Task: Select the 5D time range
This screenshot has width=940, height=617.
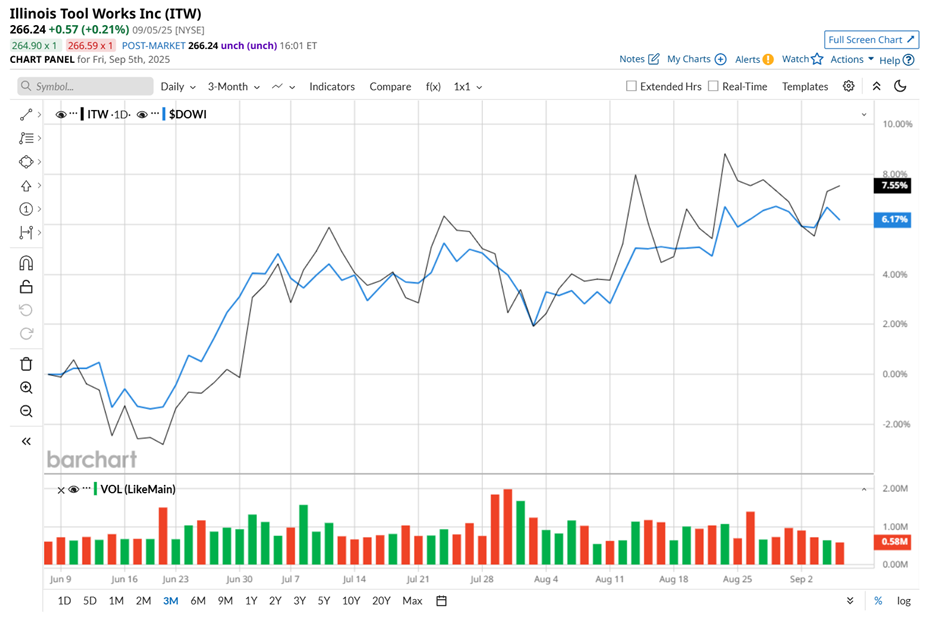Action: coord(90,601)
